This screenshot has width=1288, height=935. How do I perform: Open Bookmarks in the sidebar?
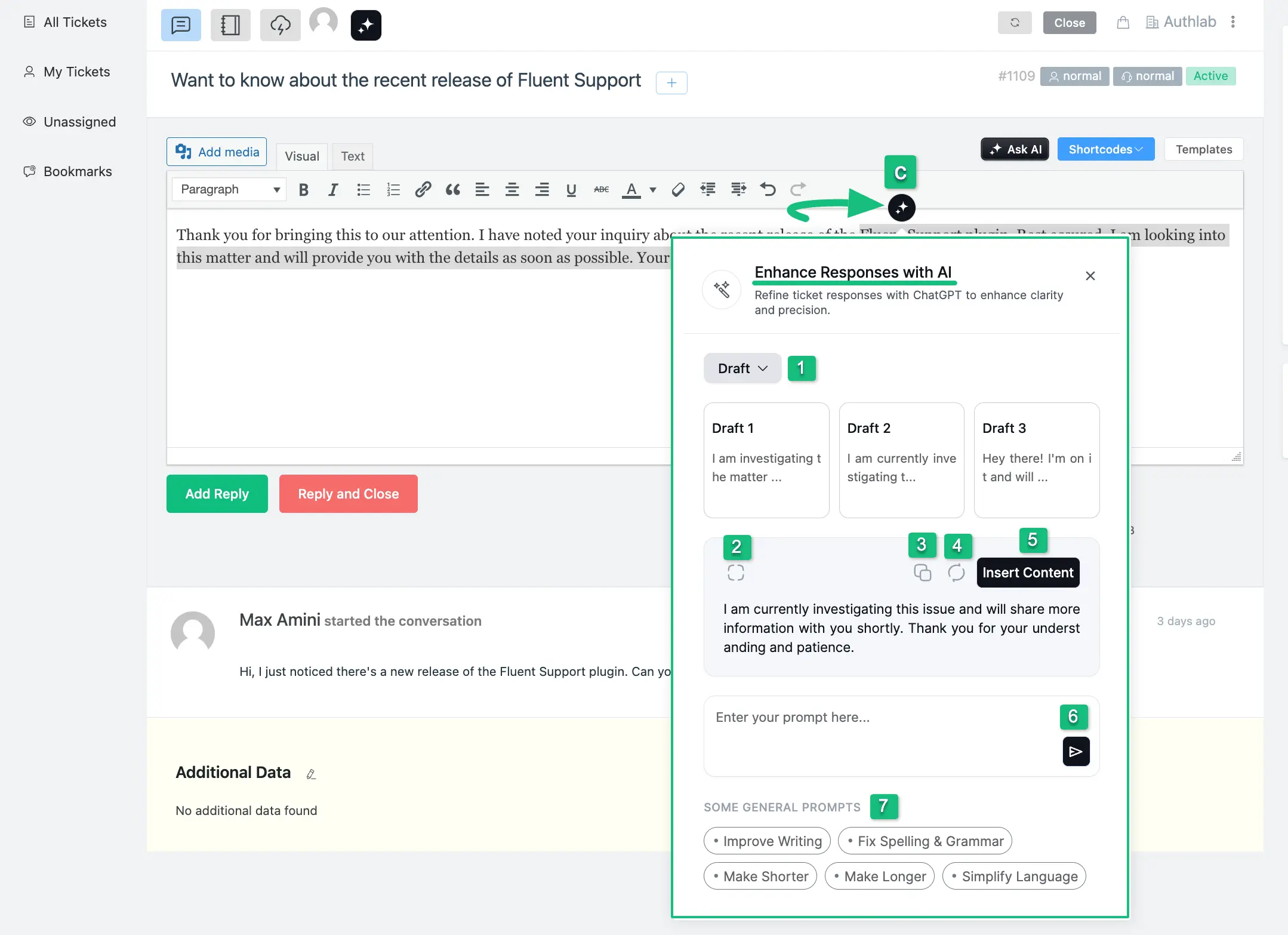(x=67, y=171)
